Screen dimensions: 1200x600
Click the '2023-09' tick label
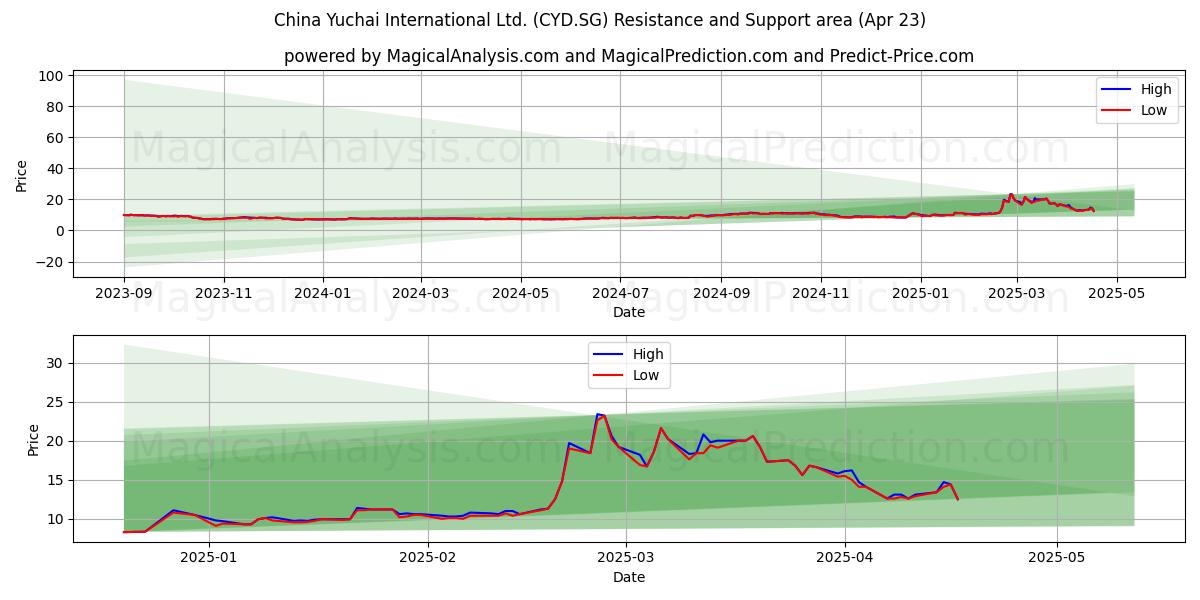click(x=124, y=295)
